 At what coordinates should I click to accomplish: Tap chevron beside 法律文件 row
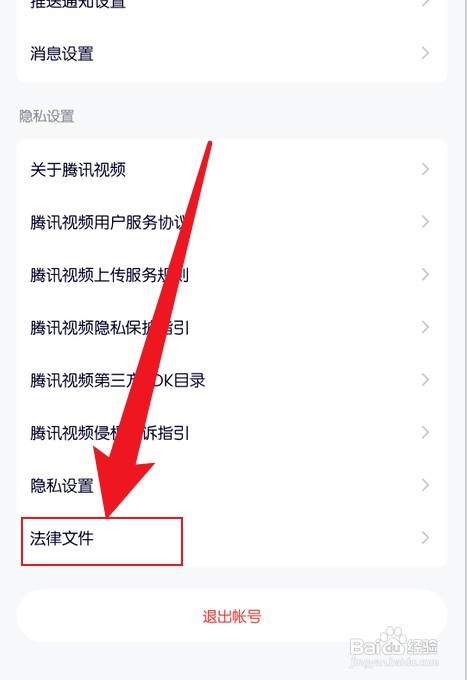[425, 538]
